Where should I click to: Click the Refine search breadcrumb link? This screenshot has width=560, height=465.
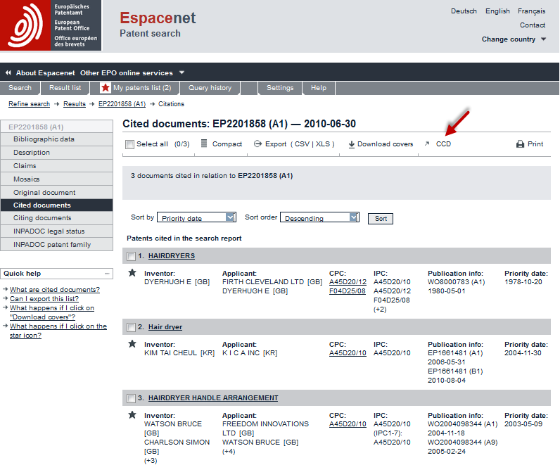(x=29, y=104)
